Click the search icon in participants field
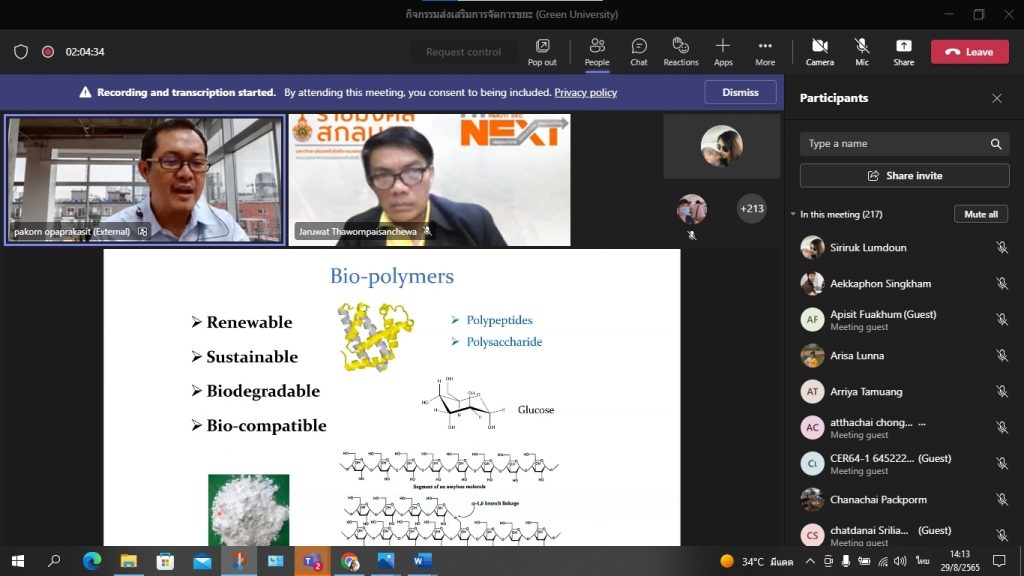Image resolution: width=1024 pixels, height=576 pixels. (996, 144)
